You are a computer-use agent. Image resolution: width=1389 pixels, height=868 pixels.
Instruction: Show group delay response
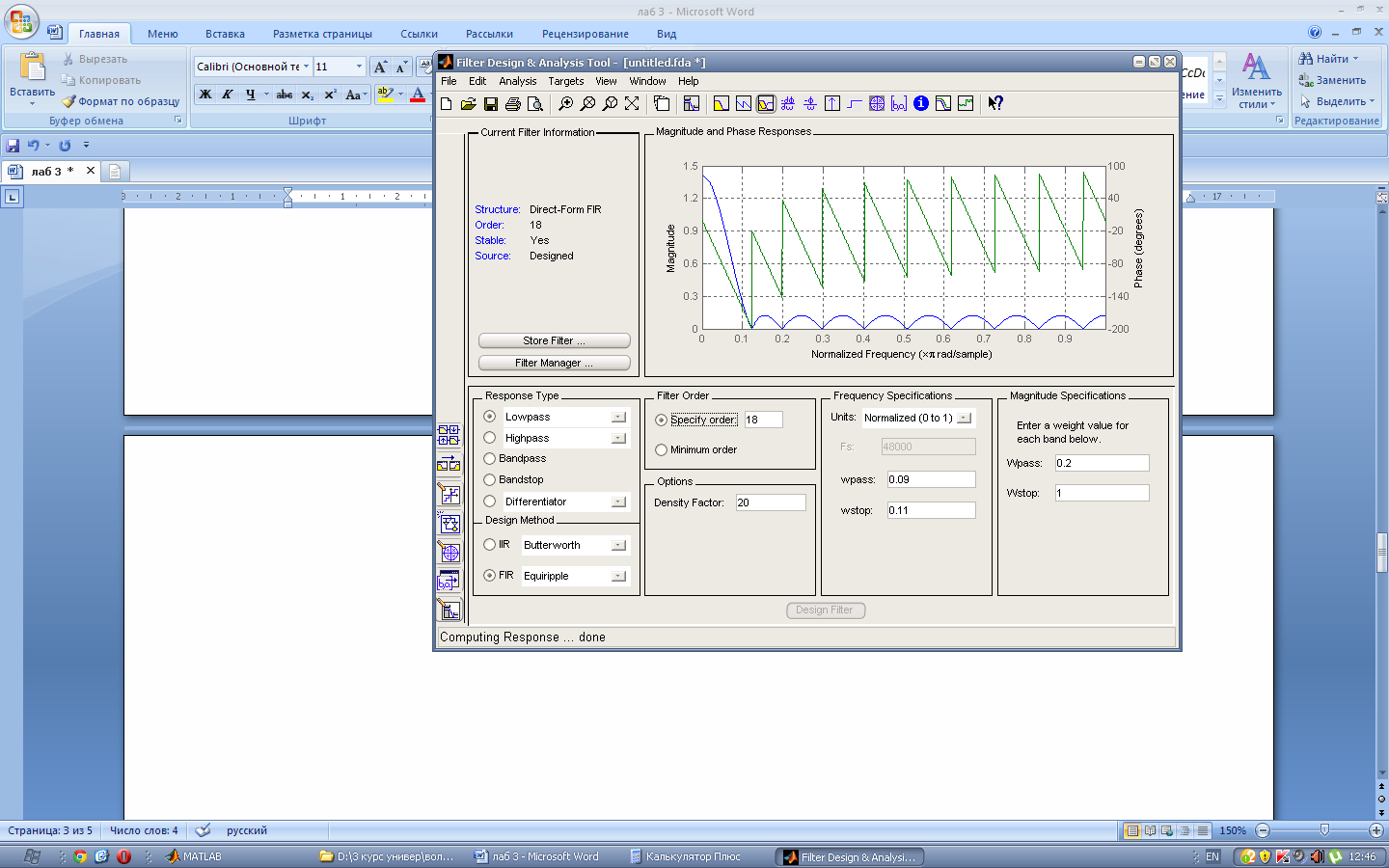click(788, 103)
